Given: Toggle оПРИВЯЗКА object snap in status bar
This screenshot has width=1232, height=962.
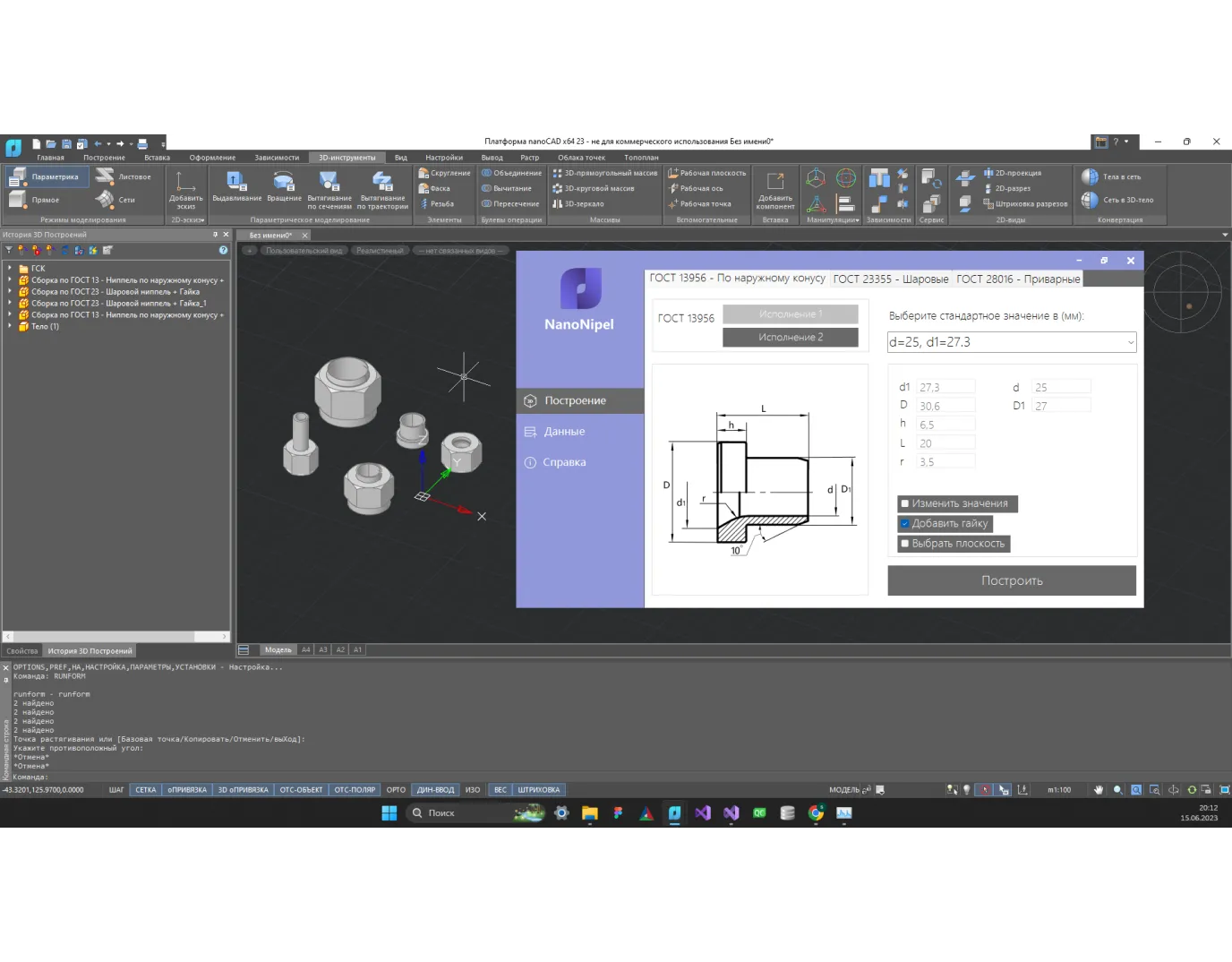Looking at the screenshot, I should coord(187,790).
